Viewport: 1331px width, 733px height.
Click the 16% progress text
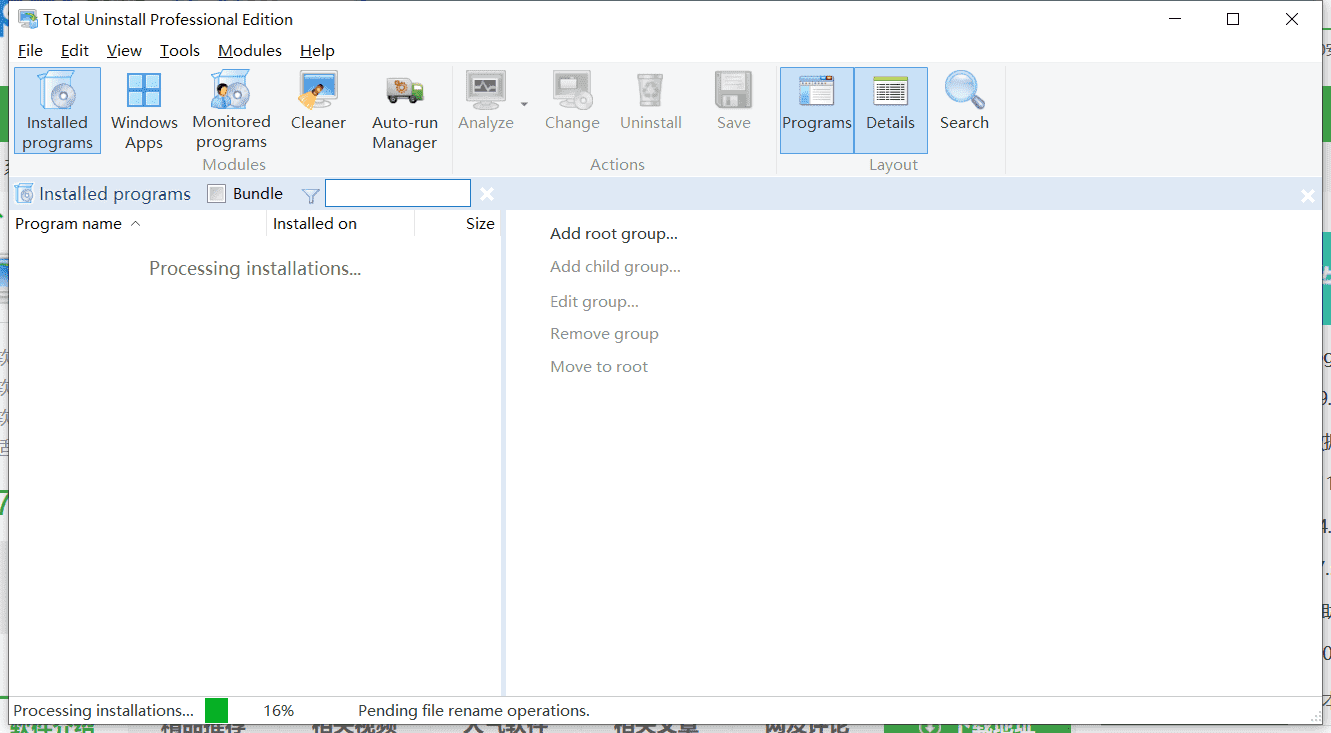[279, 711]
